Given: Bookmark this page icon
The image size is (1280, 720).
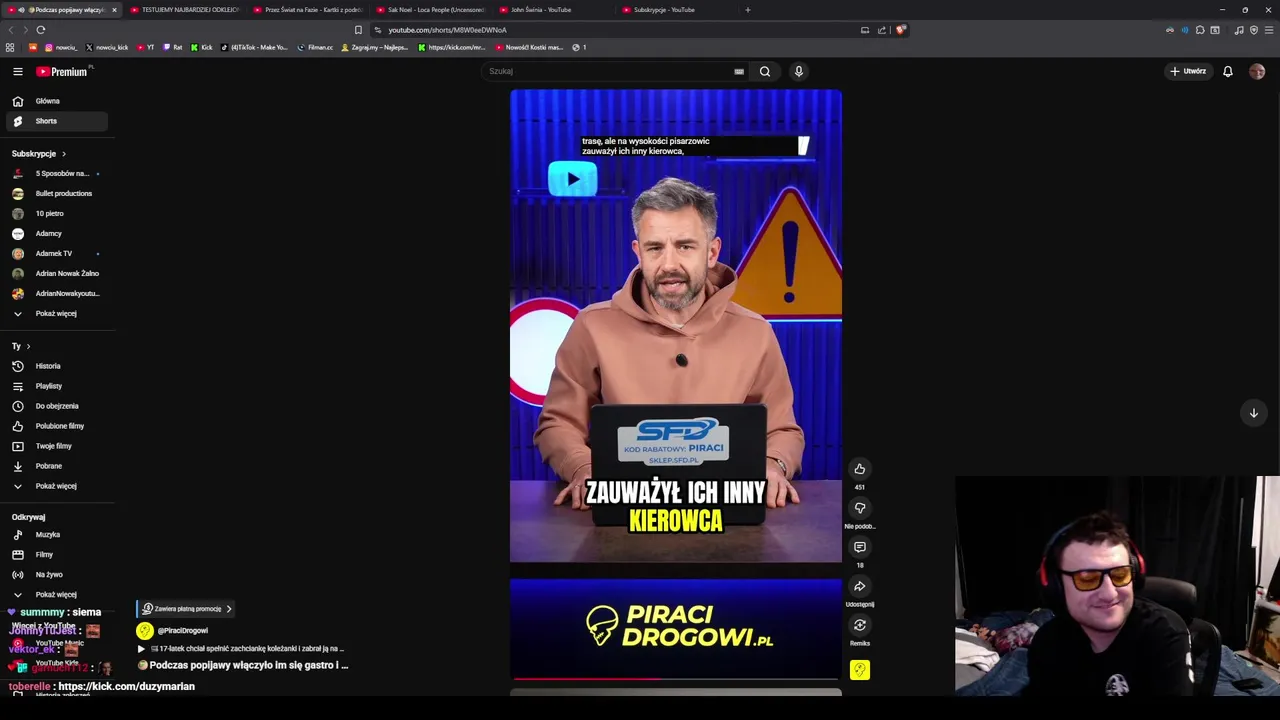Looking at the screenshot, I should (358, 30).
